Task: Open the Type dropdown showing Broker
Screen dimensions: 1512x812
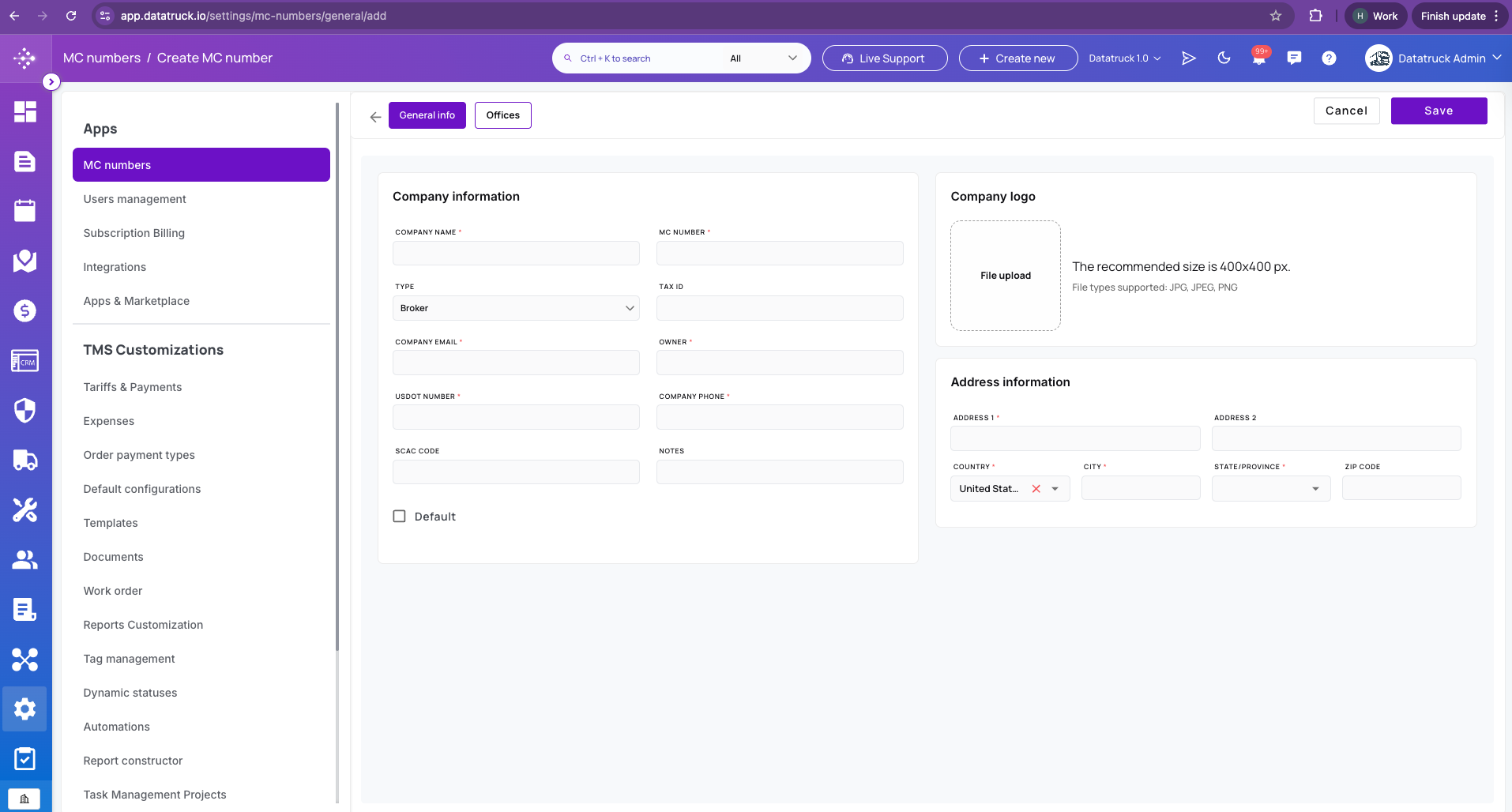Action: tap(516, 308)
